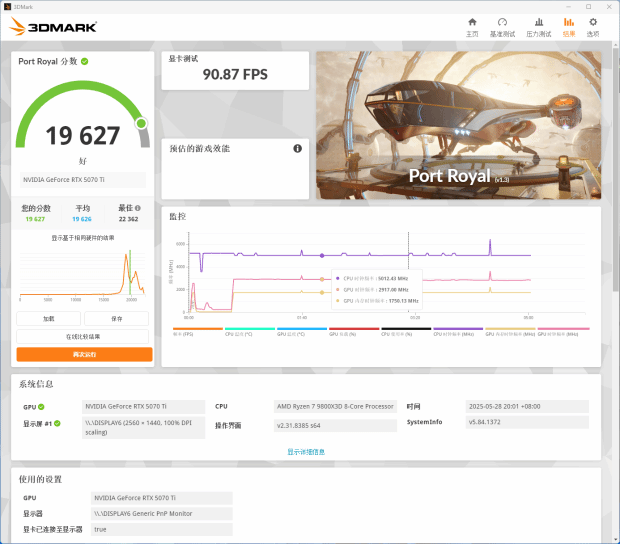
Task: Toggle the 帧率 (FPS) orange legend line
Action: 198,331
